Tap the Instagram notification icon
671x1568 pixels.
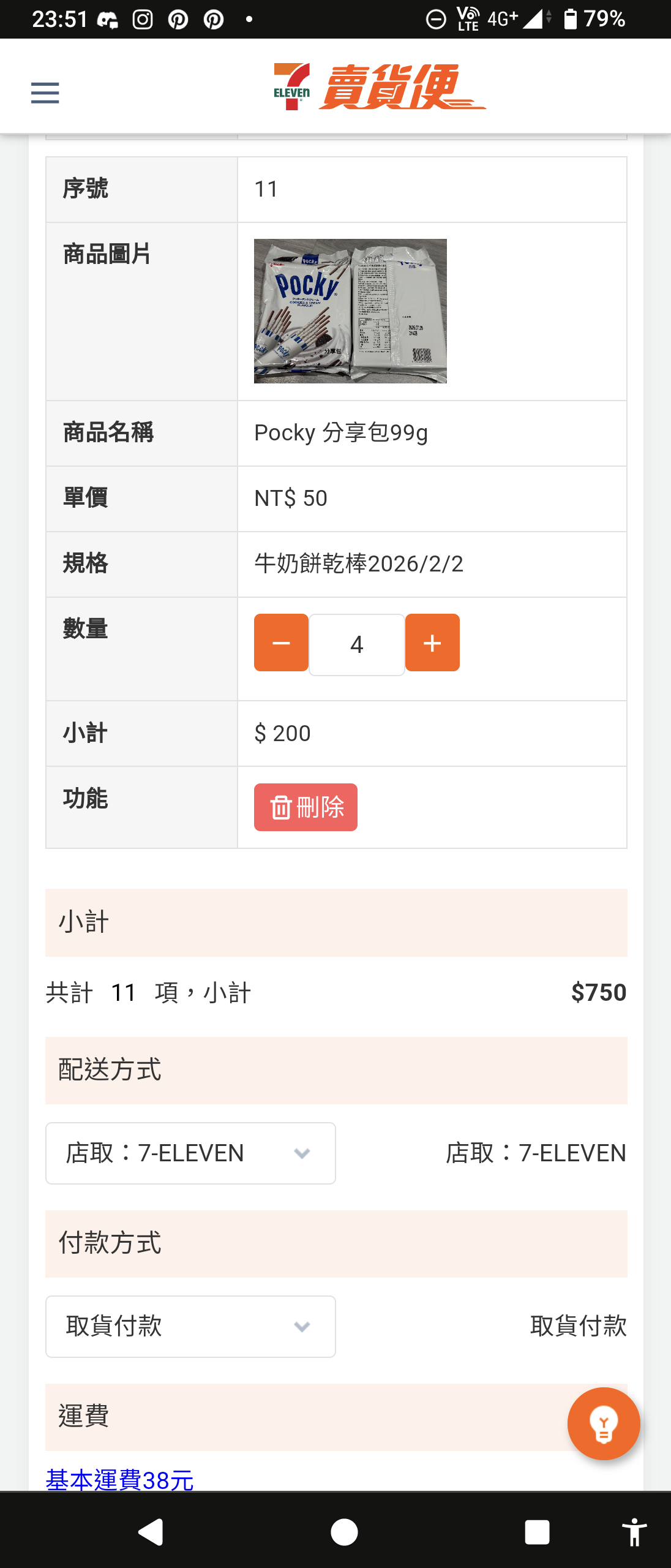(x=143, y=20)
